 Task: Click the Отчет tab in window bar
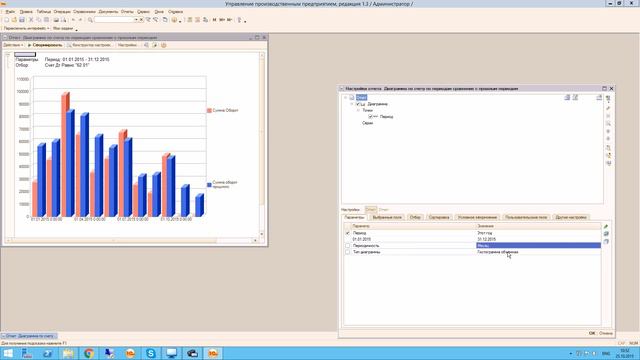click(29, 336)
